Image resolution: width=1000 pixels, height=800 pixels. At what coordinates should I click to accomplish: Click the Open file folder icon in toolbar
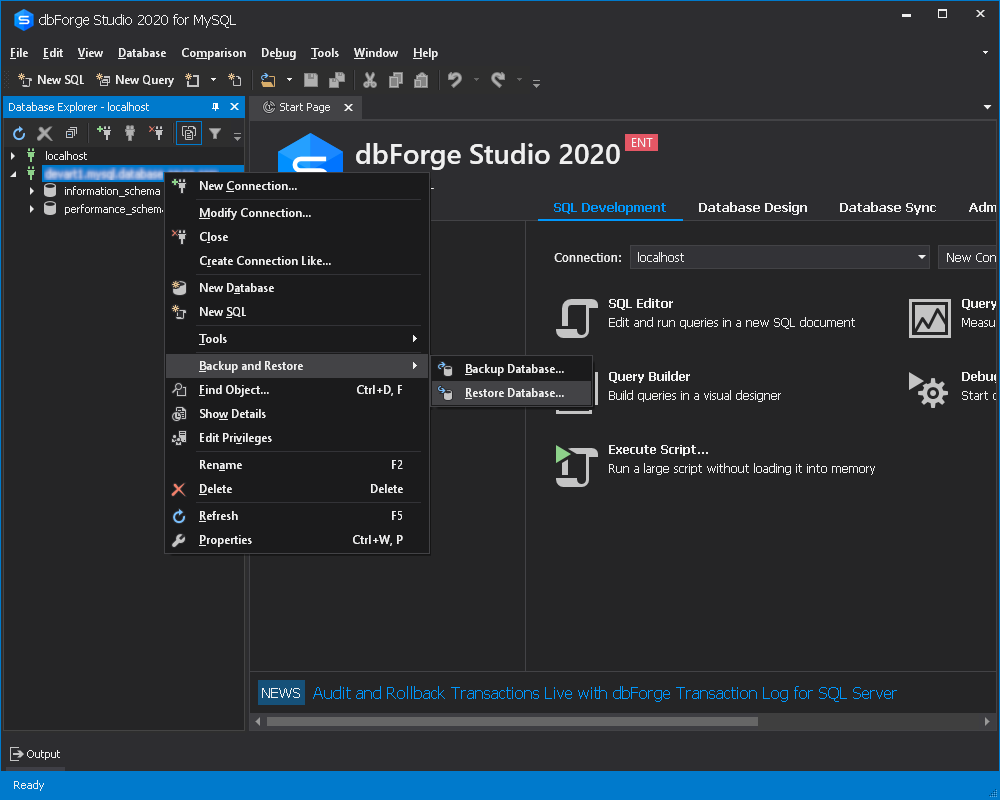pos(268,80)
